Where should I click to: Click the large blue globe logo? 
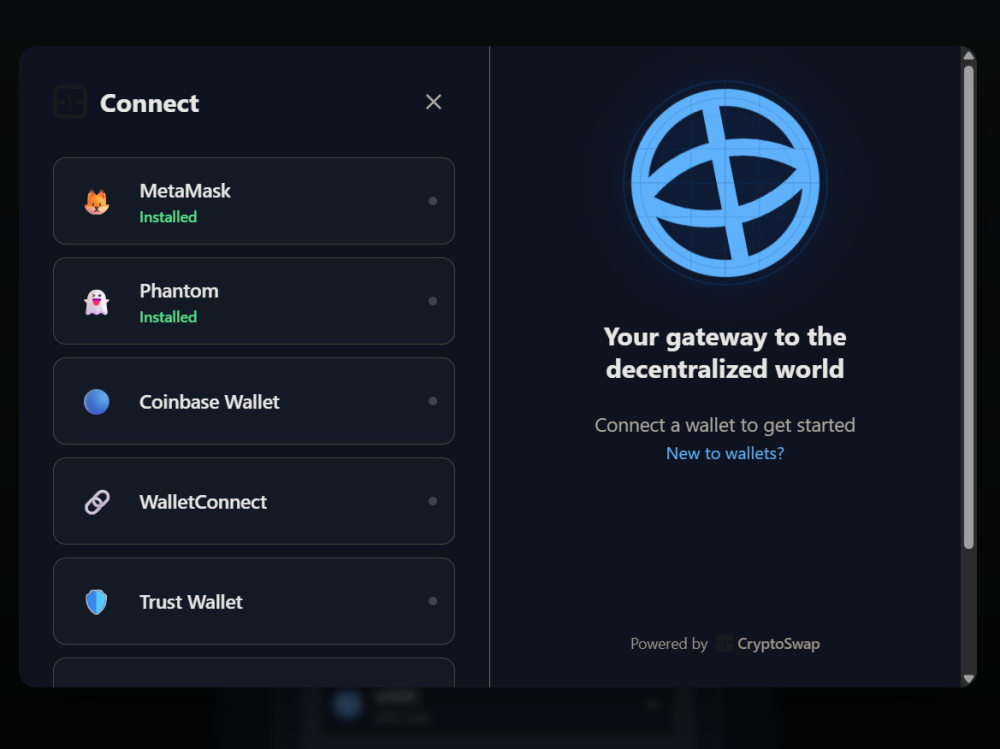725,183
